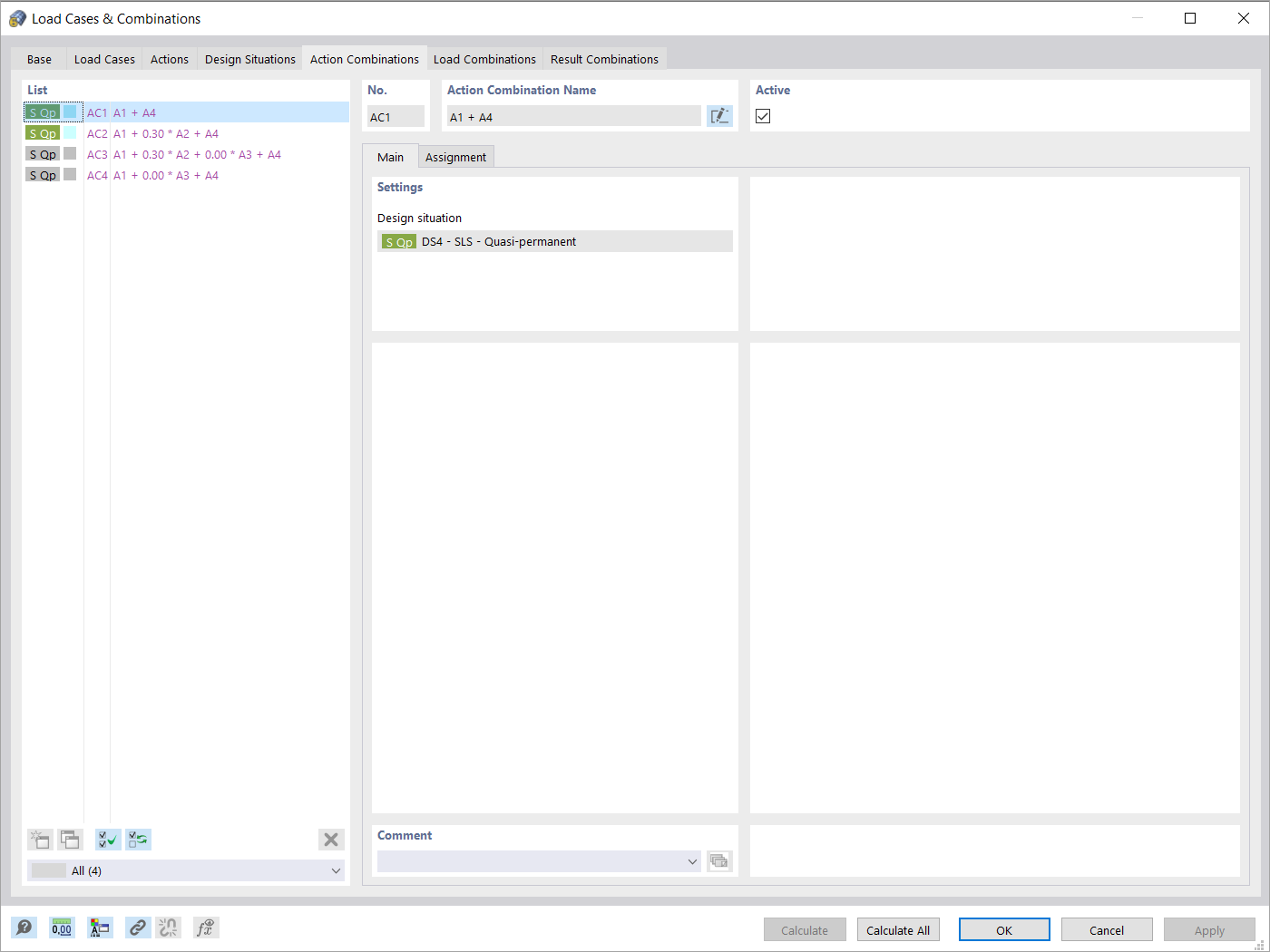Click the gray swatch in AC4 row

70,175
